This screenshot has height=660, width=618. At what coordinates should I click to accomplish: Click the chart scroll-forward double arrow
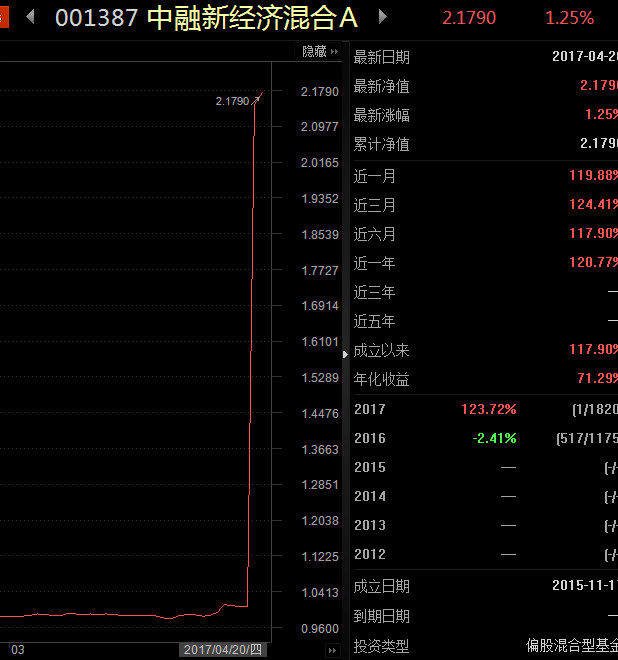[x=332, y=650]
